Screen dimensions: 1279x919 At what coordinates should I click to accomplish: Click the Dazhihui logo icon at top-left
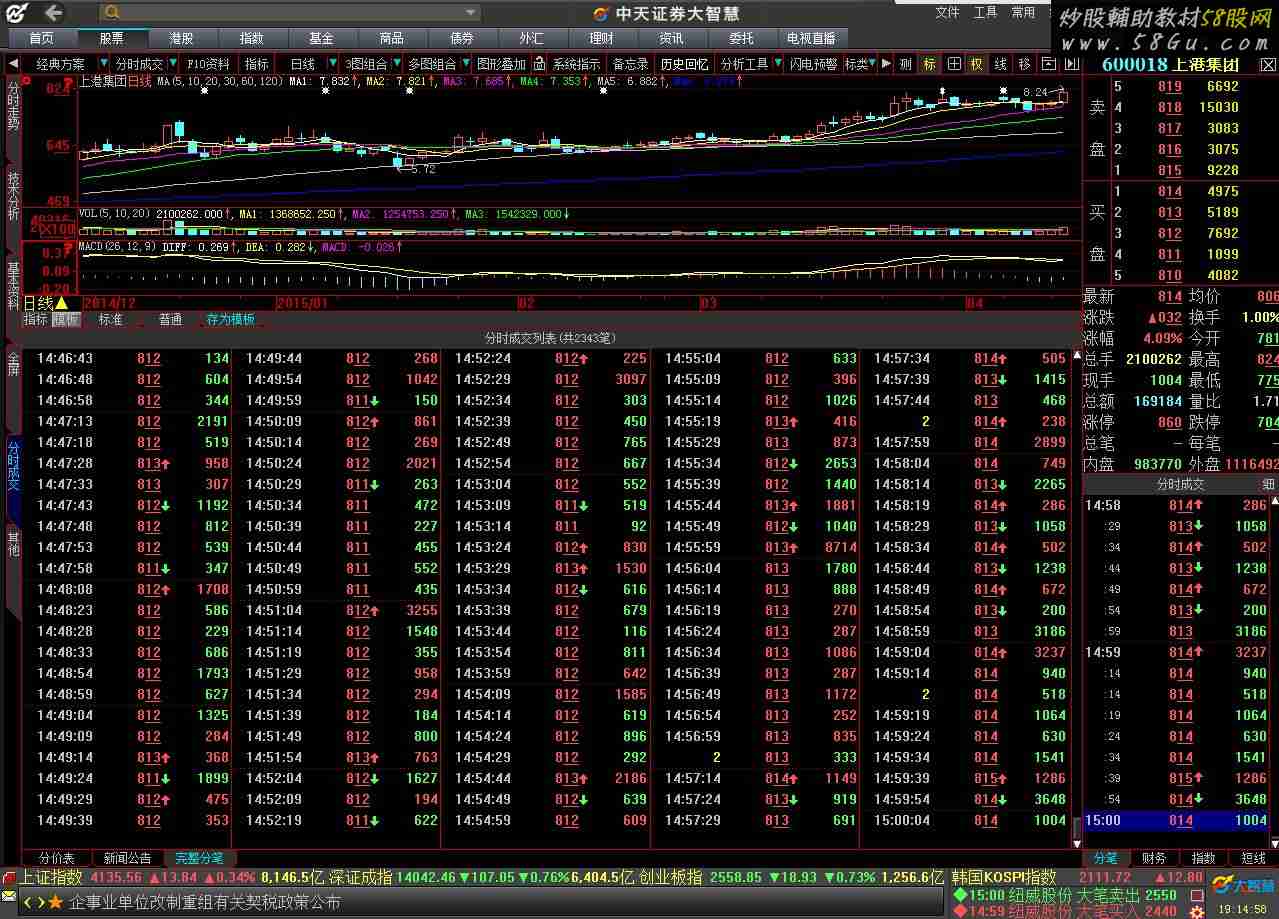click(17, 13)
